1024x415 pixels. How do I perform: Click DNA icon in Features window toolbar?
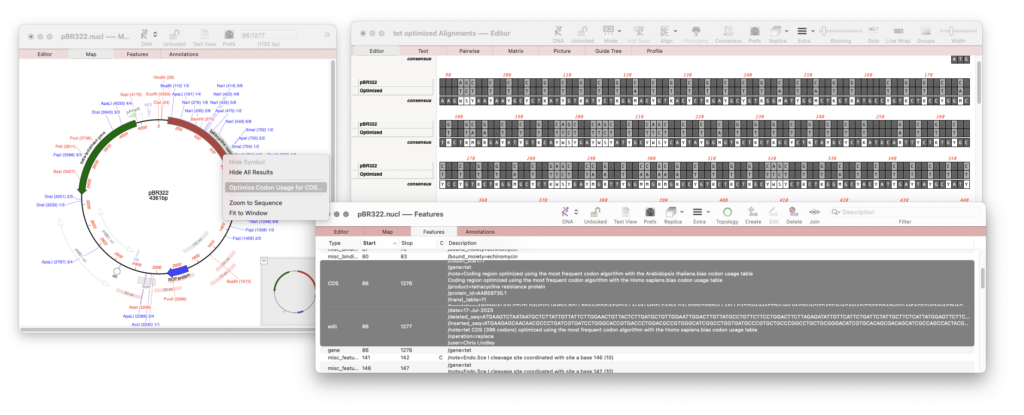pos(566,212)
